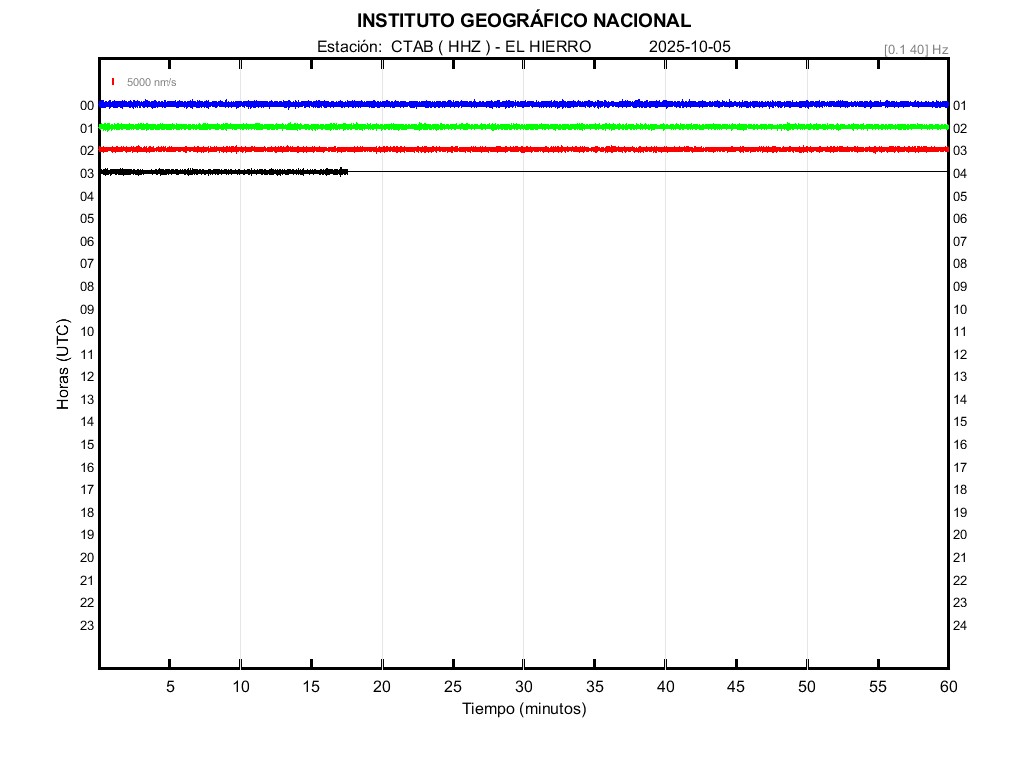This screenshot has height=768, width=1024.
Task: Click the hour label 00 on the left axis
Action: tap(87, 106)
